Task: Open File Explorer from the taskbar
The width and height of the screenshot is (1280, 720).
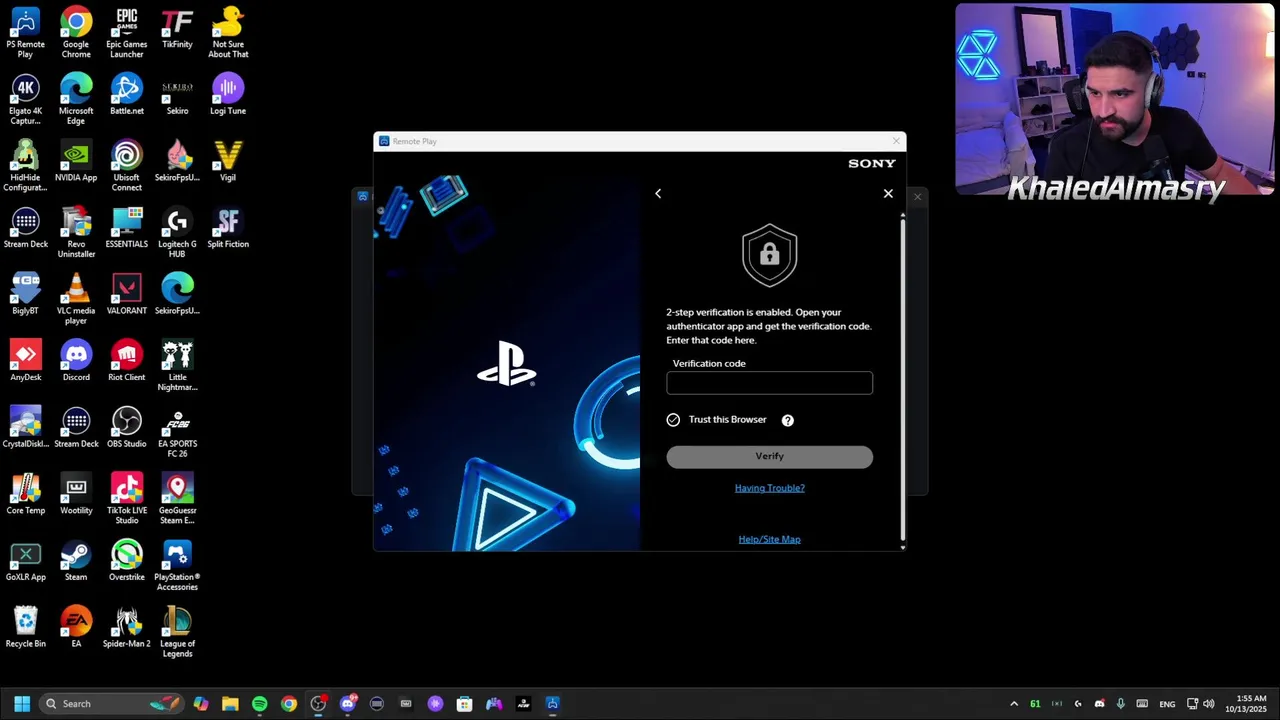Action: pyautogui.click(x=230, y=703)
